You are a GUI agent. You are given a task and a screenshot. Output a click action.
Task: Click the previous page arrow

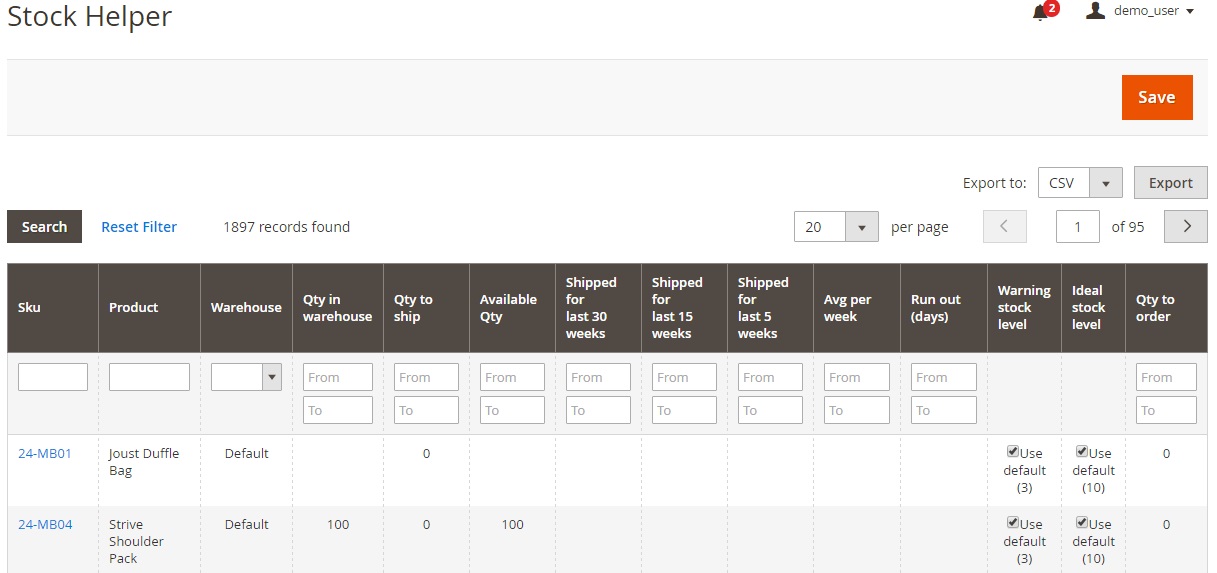[x=1005, y=227]
